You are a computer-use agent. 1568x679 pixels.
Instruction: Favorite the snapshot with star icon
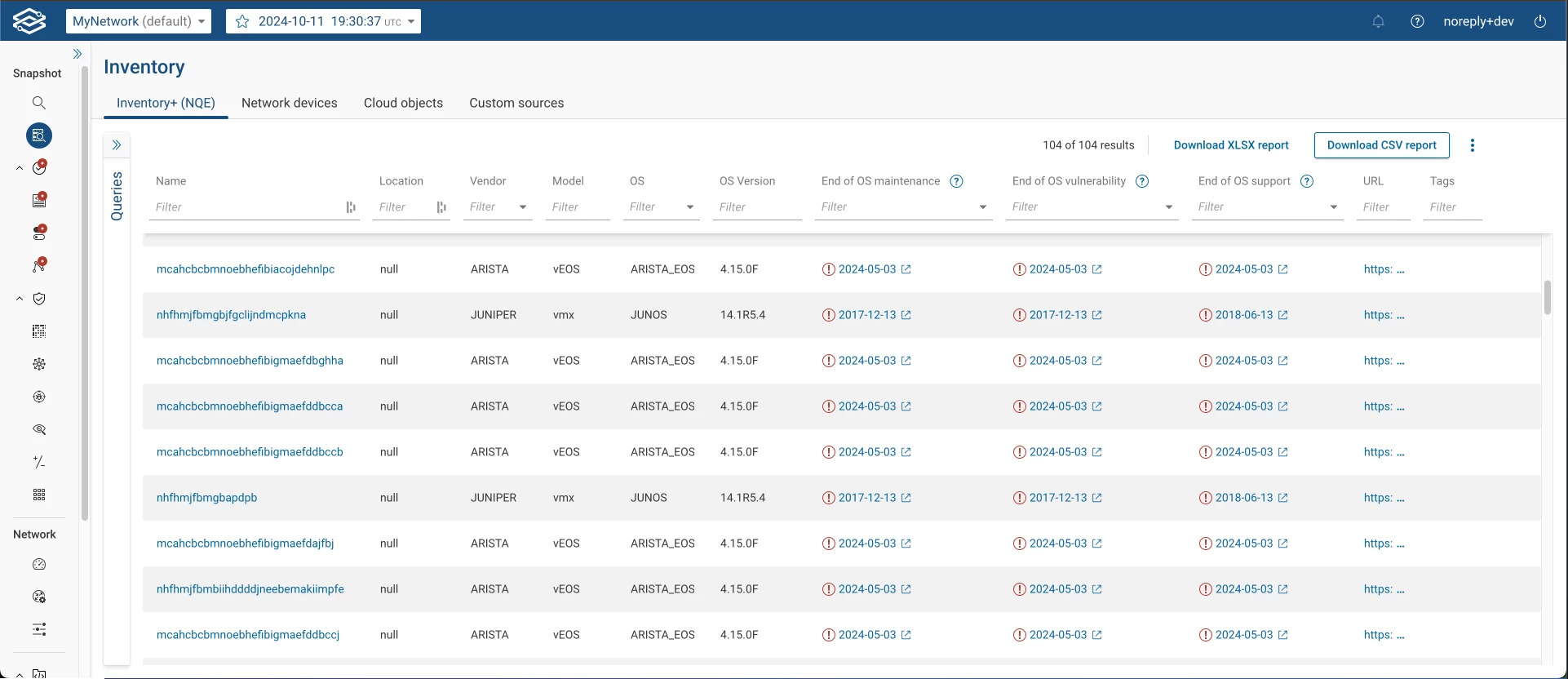pyautogui.click(x=242, y=21)
